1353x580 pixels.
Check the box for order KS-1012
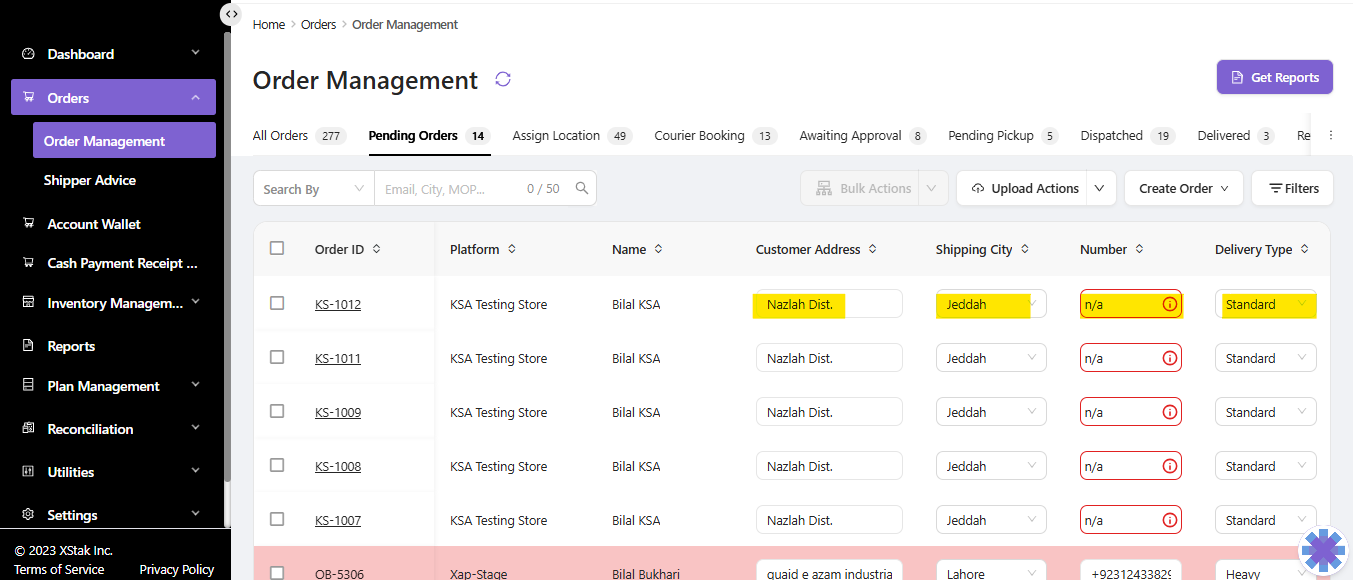277,304
